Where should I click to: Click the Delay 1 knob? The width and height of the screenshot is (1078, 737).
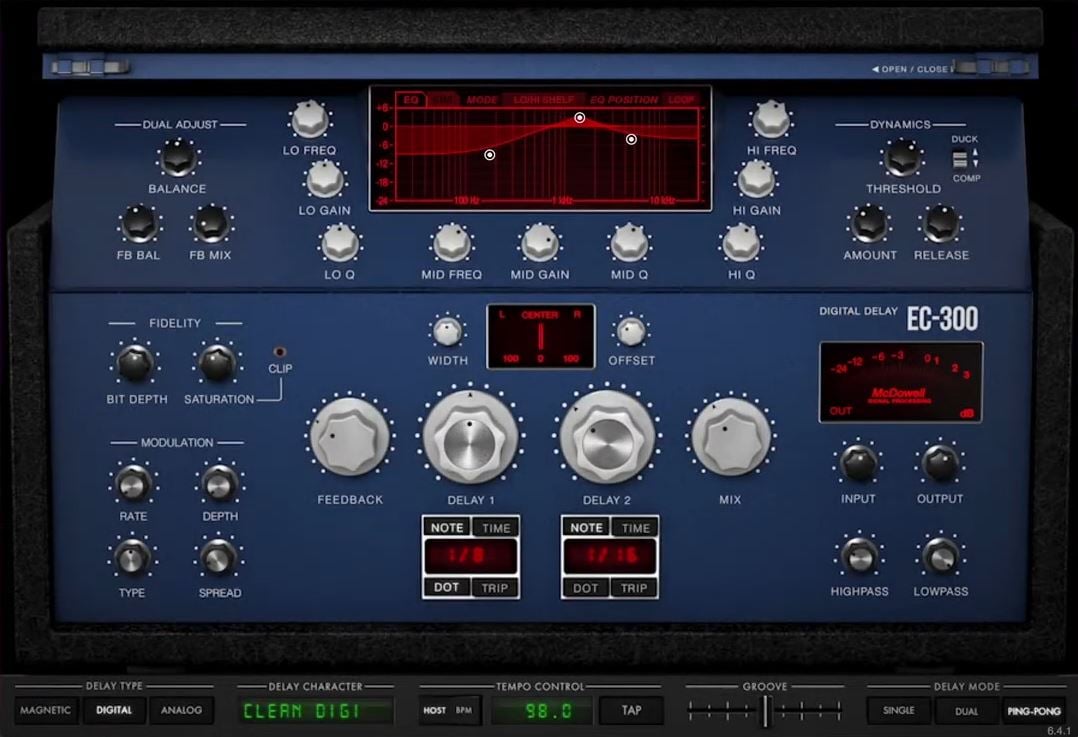click(471, 436)
